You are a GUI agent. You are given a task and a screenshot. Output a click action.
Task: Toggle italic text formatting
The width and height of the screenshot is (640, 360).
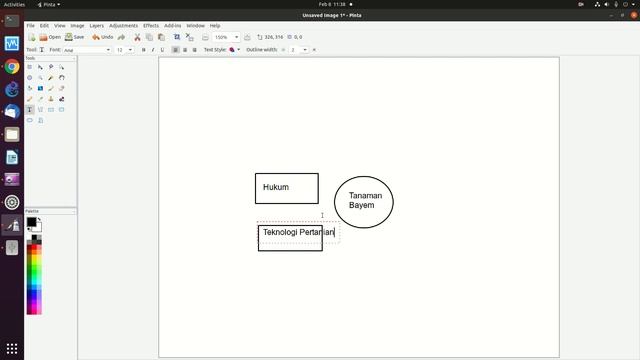click(x=153, y=50)
